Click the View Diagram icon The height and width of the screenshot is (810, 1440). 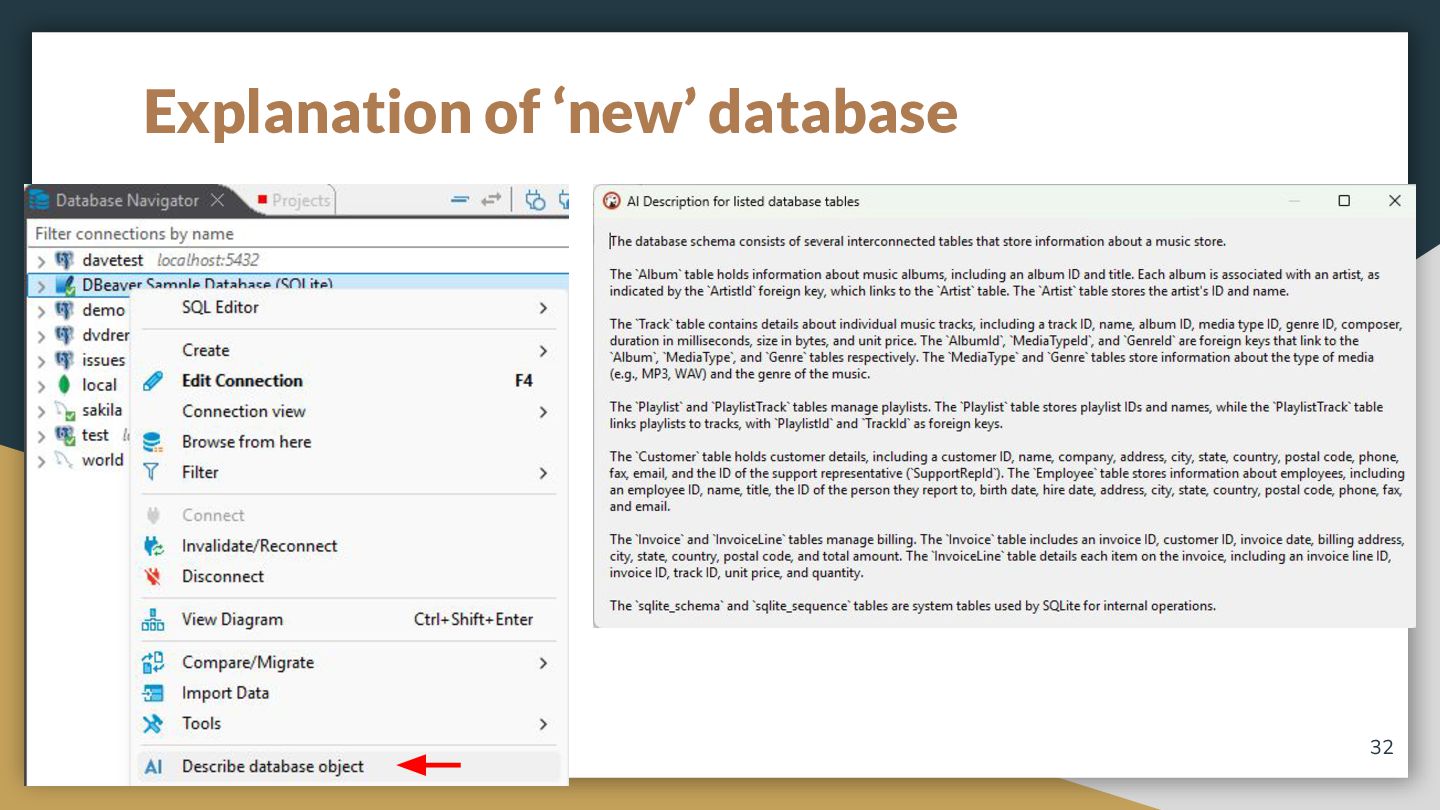click(153, 620)
